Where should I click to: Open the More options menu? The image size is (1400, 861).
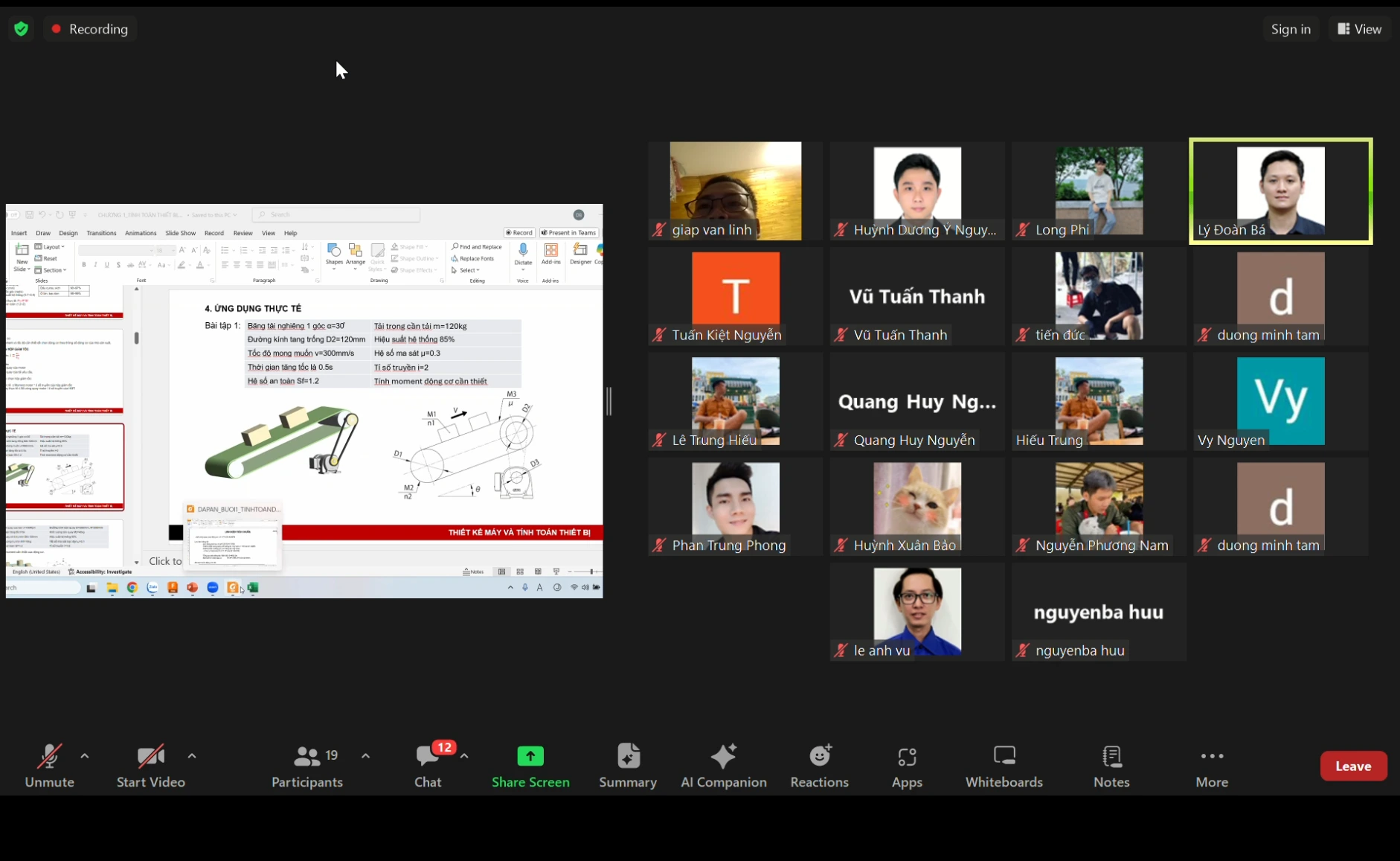1212,766
